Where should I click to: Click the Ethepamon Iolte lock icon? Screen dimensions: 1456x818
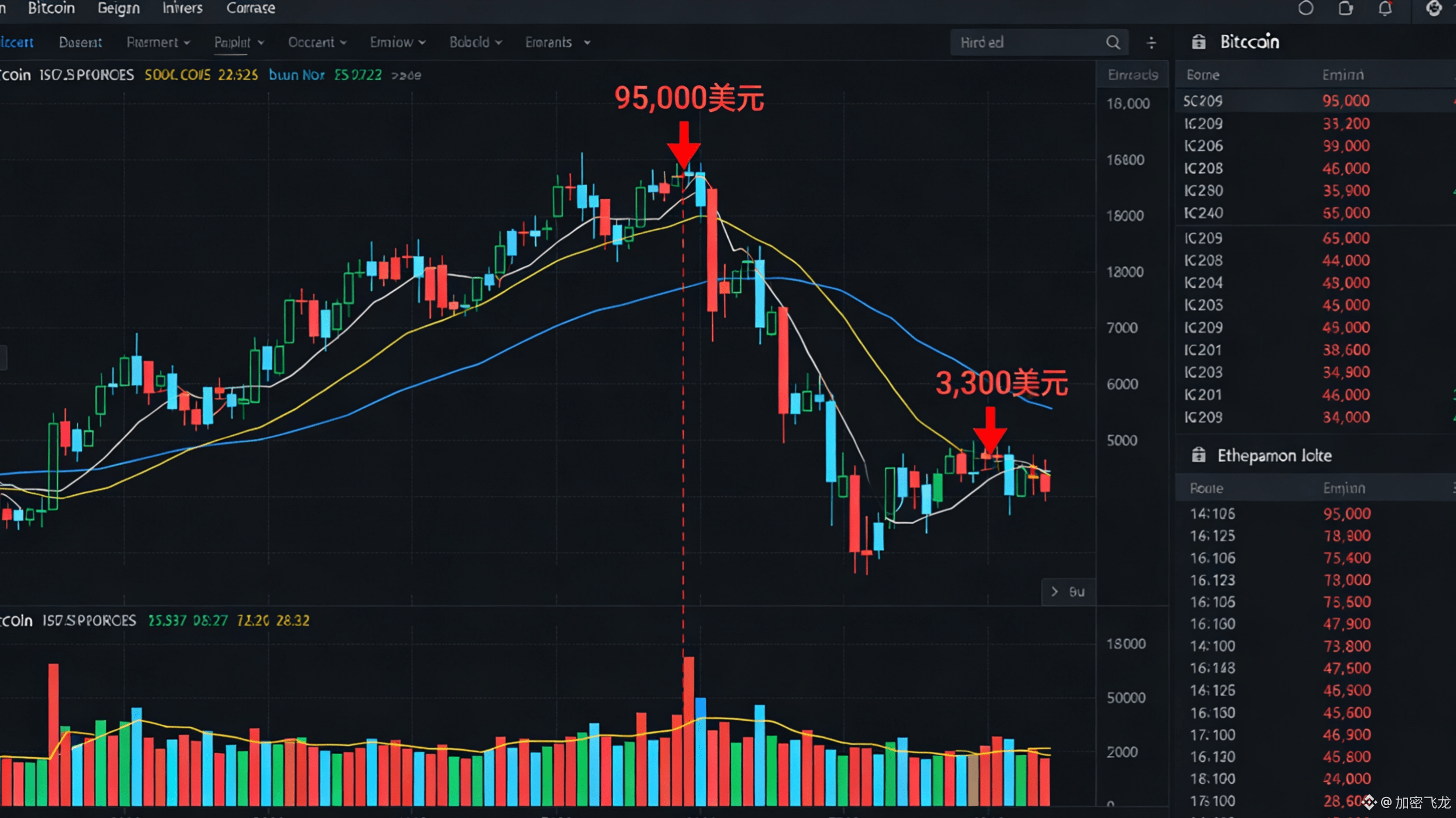[x=1198, y=455]
